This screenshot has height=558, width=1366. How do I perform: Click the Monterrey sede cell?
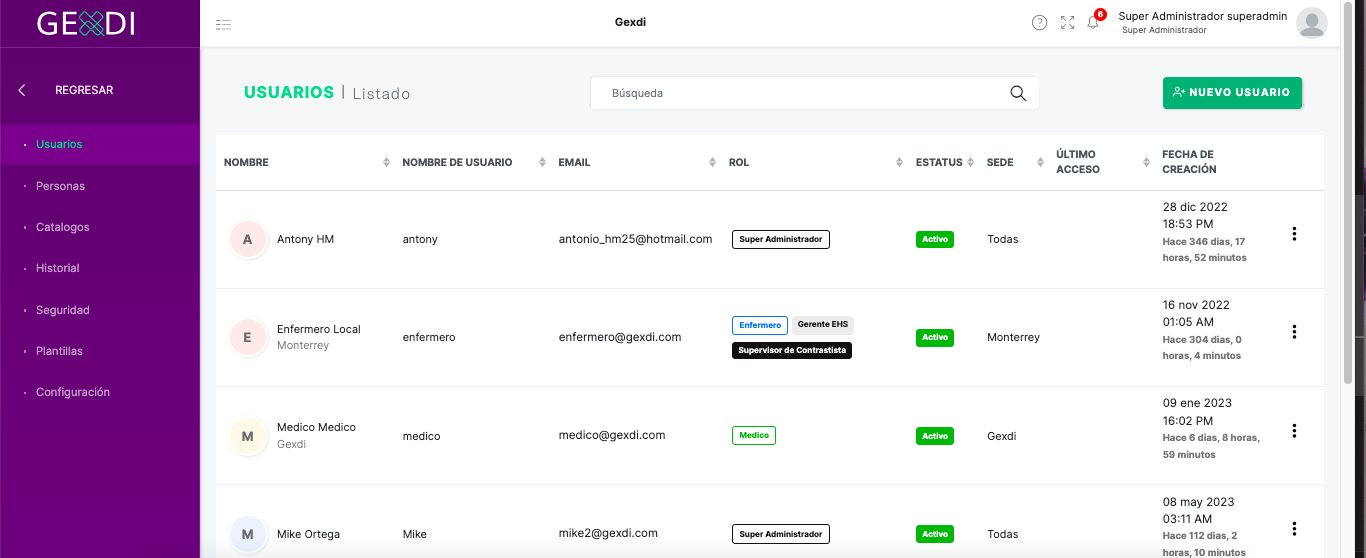click(x=1013, y=337)
